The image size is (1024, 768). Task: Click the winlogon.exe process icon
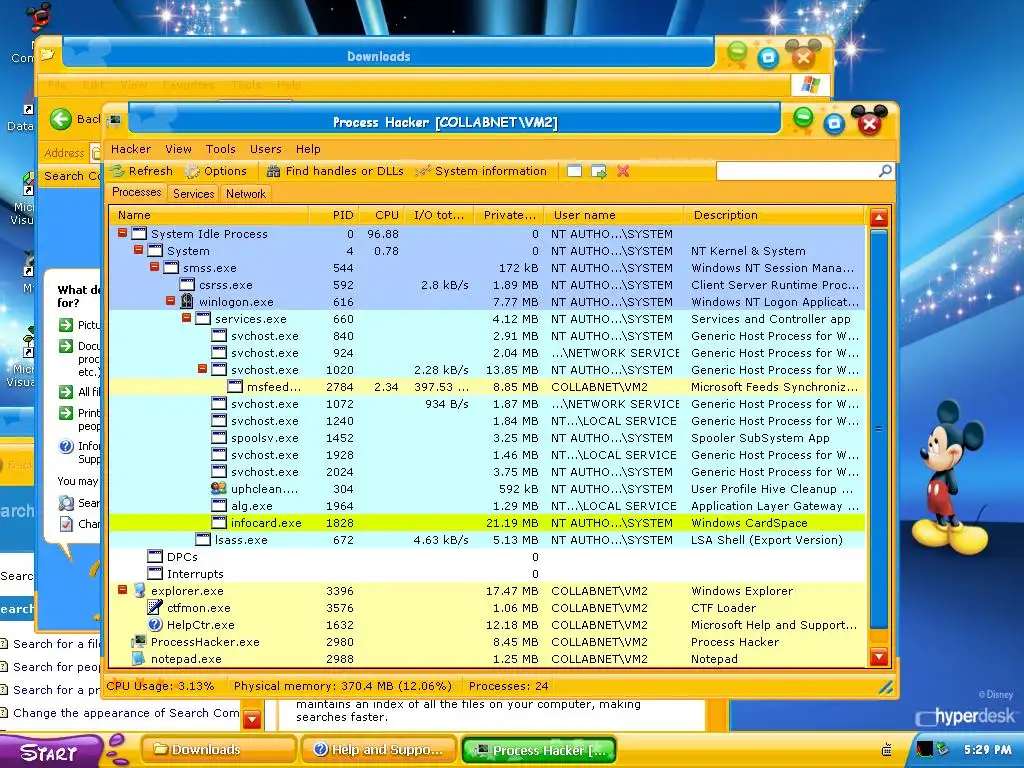point(187,301)
